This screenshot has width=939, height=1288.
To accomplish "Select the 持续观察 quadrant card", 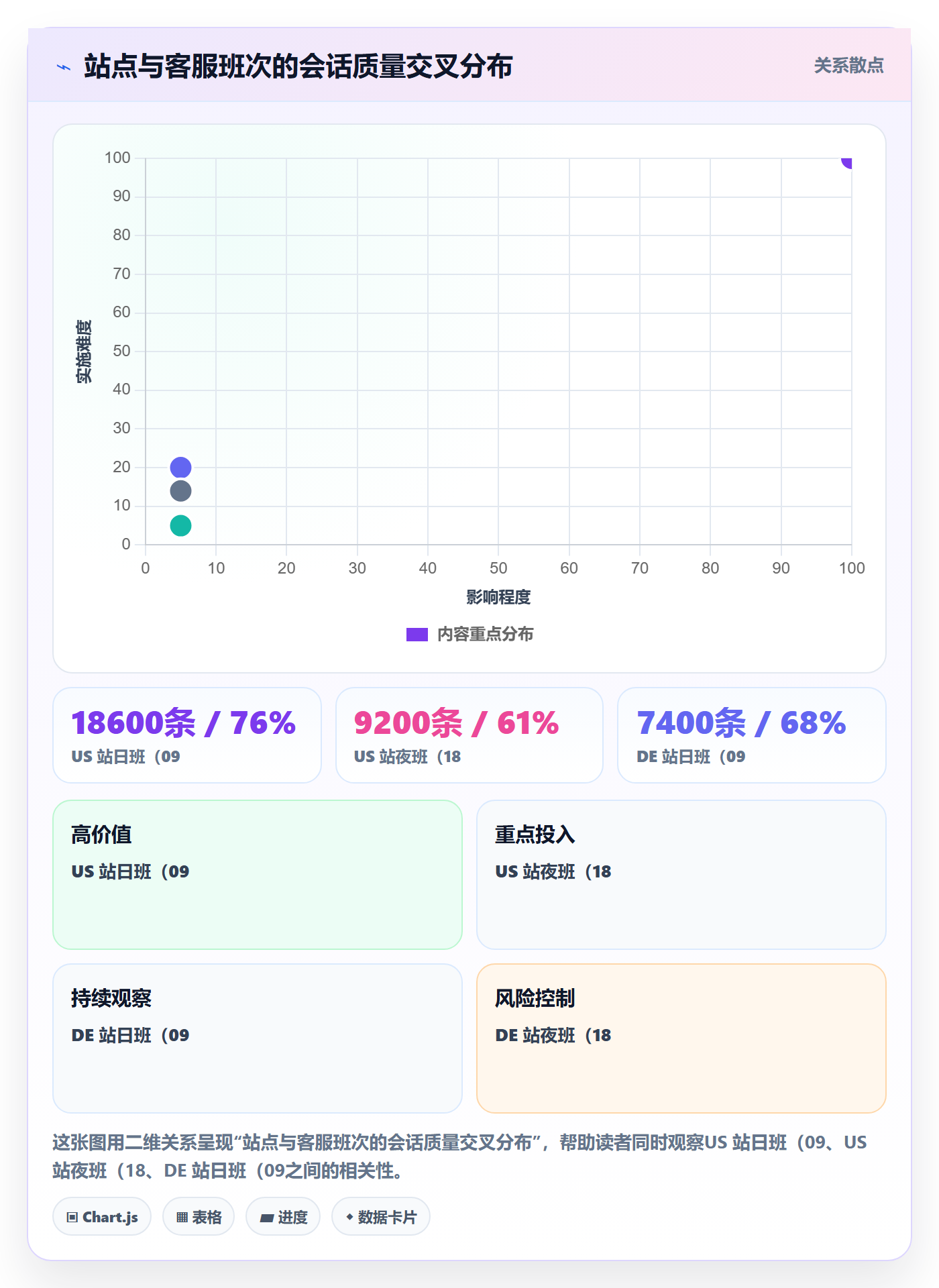I will tap(258, 1038).
